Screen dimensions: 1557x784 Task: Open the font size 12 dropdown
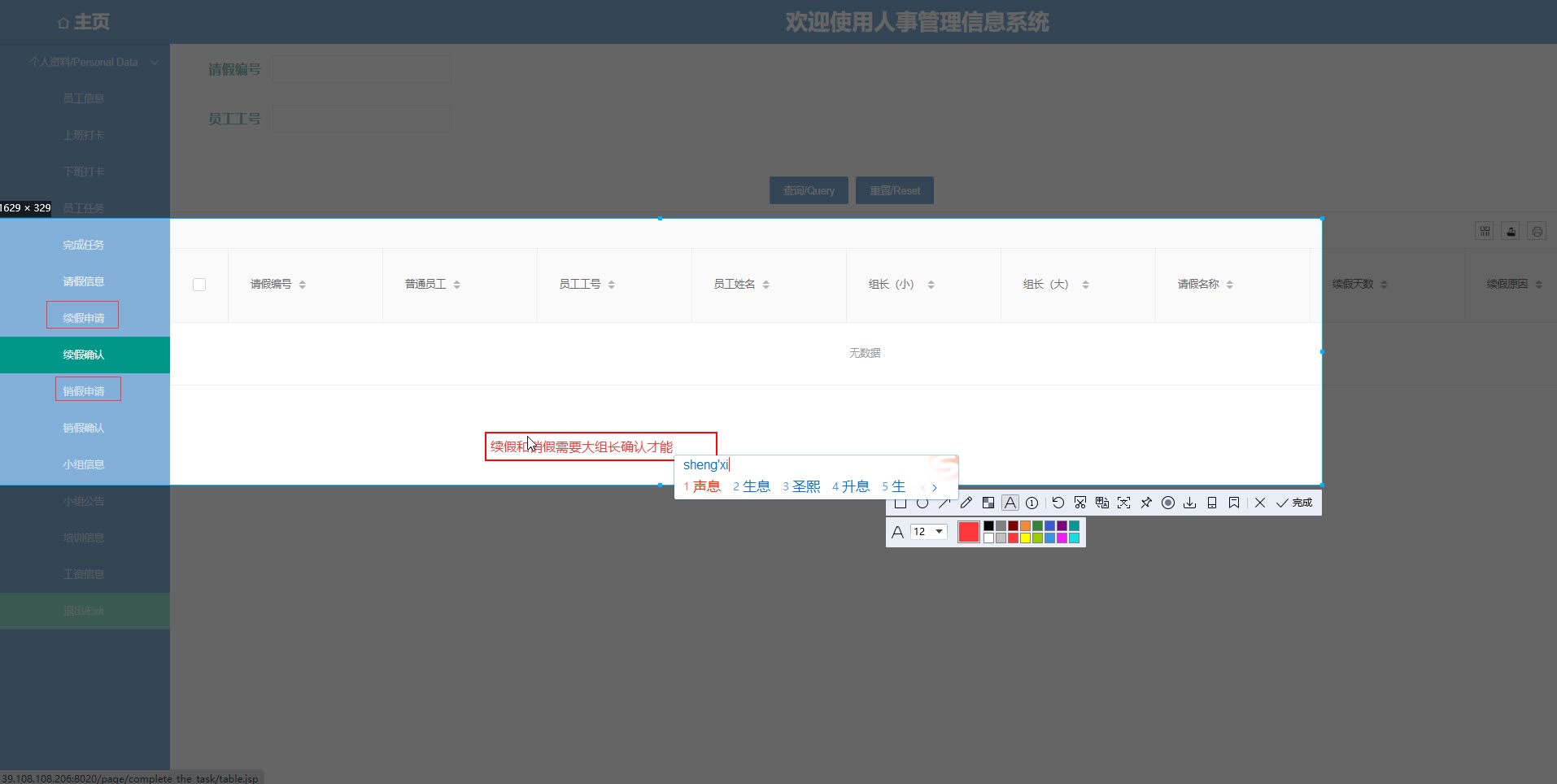pyautogui.click(x=929, y=532)
